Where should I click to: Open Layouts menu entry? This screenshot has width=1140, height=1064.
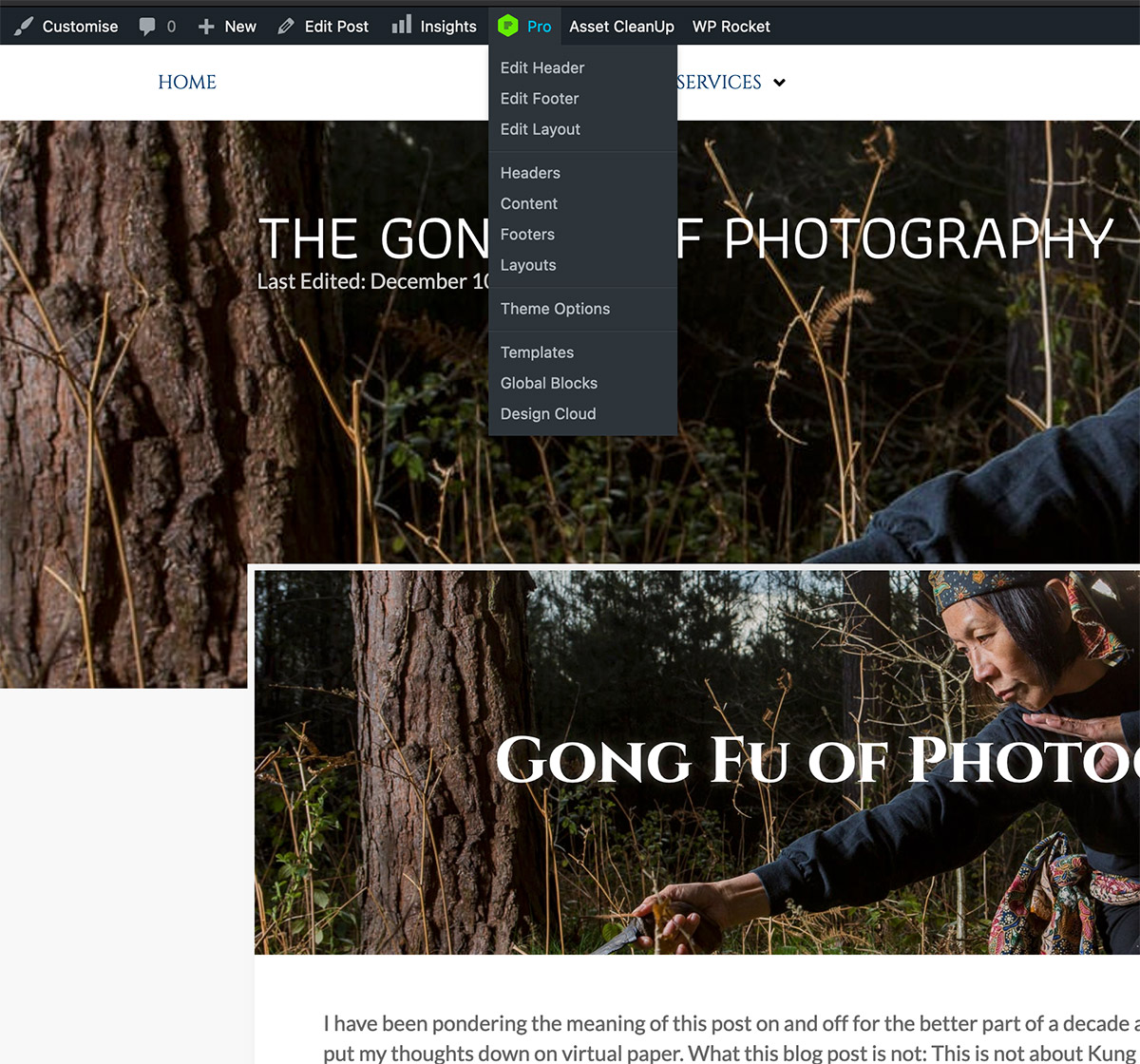528,265
